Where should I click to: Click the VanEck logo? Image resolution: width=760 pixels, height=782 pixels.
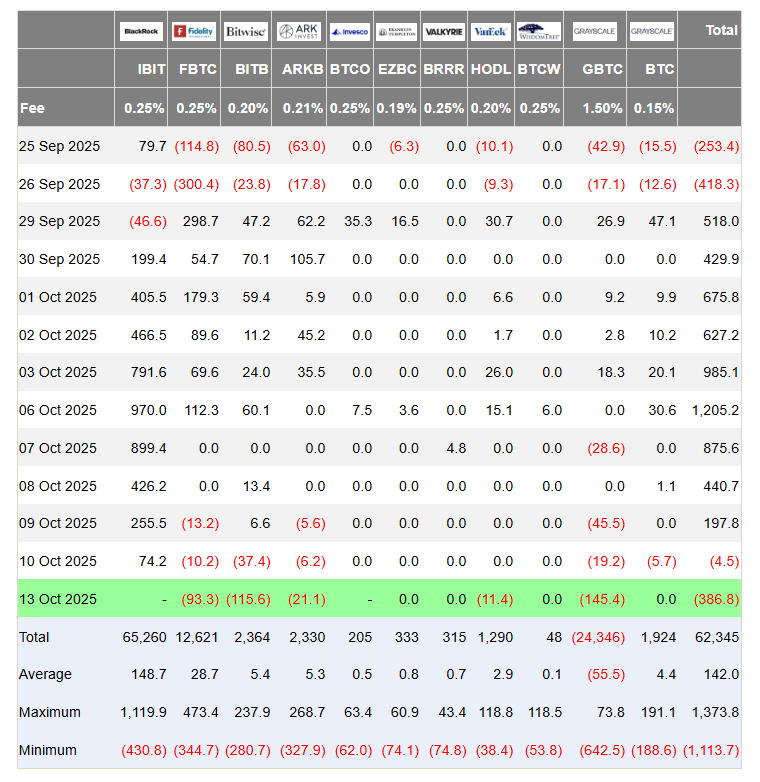(x=490, y=31)
